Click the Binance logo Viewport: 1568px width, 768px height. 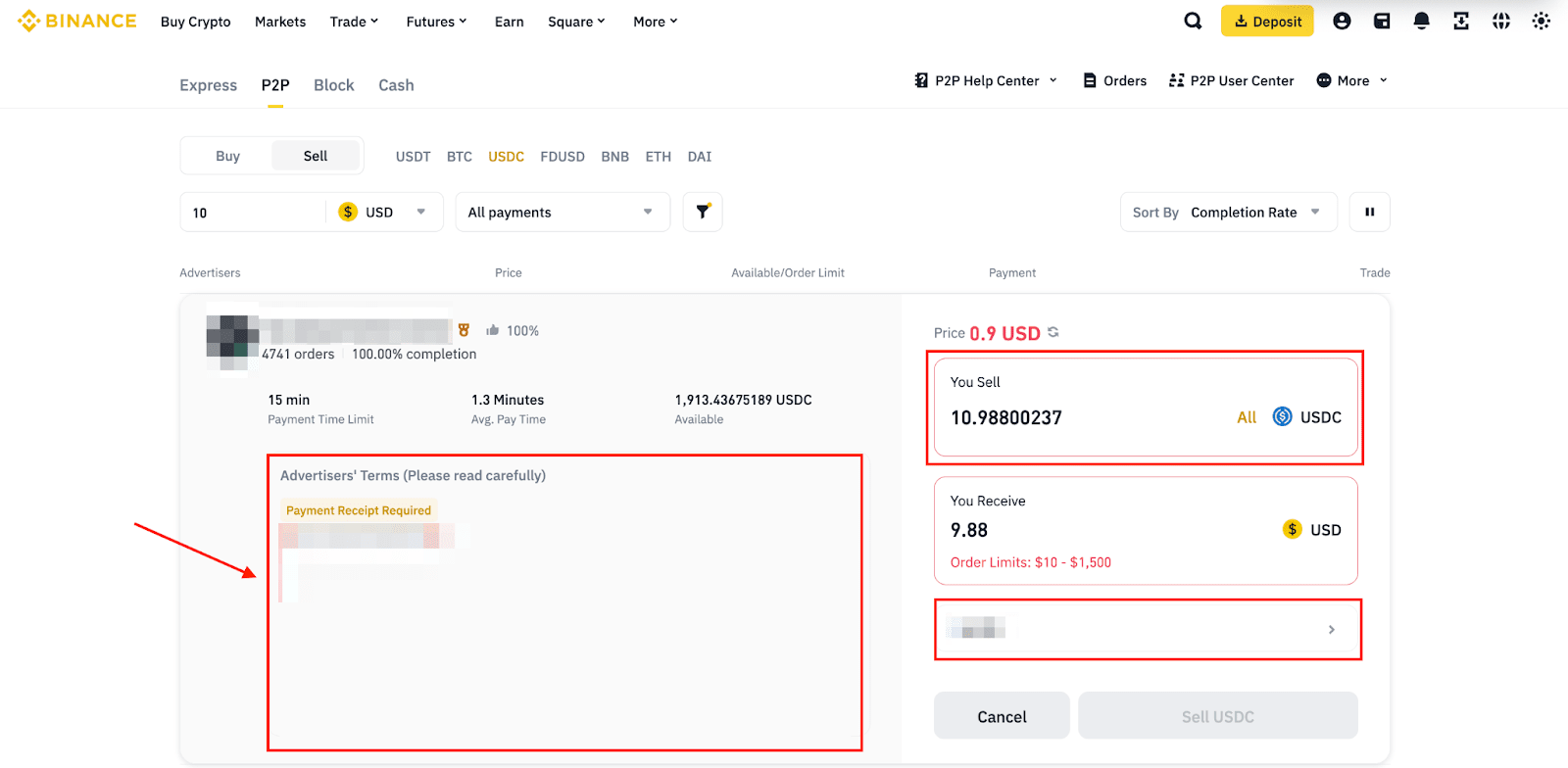click(x=76, y=21)
